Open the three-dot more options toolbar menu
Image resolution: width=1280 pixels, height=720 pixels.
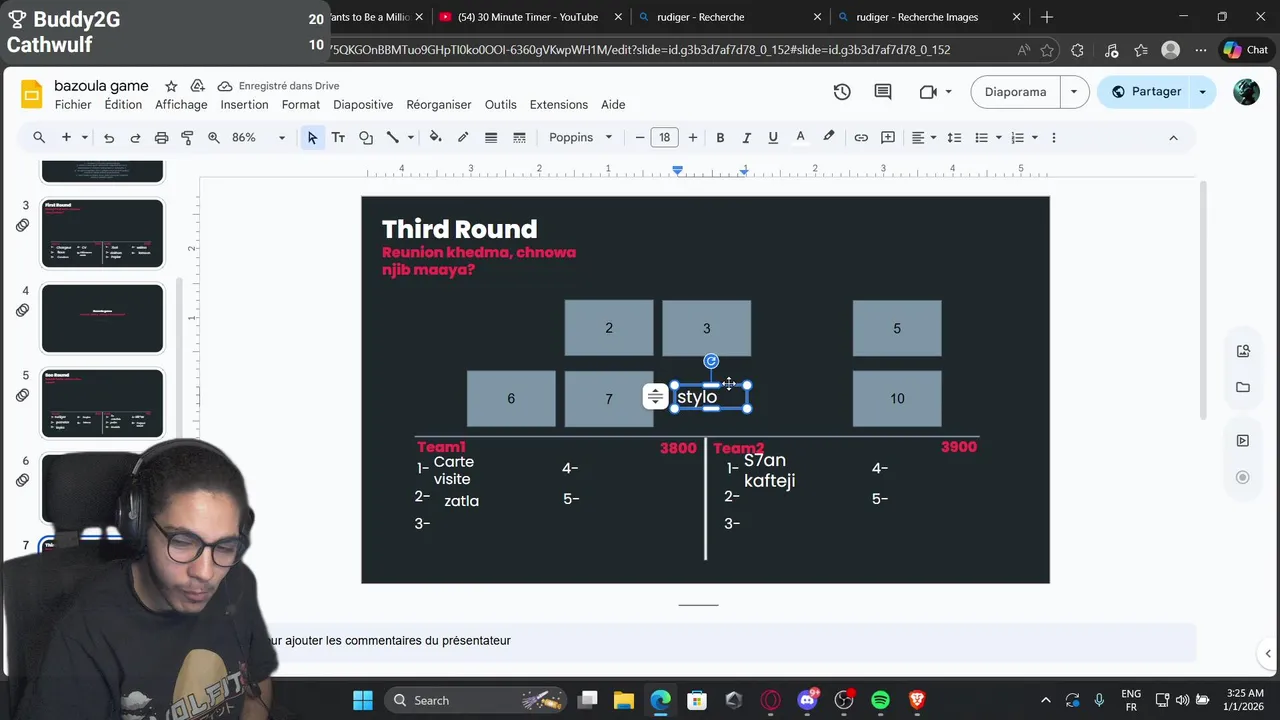pyautogui.click(x=1054, y=137)
